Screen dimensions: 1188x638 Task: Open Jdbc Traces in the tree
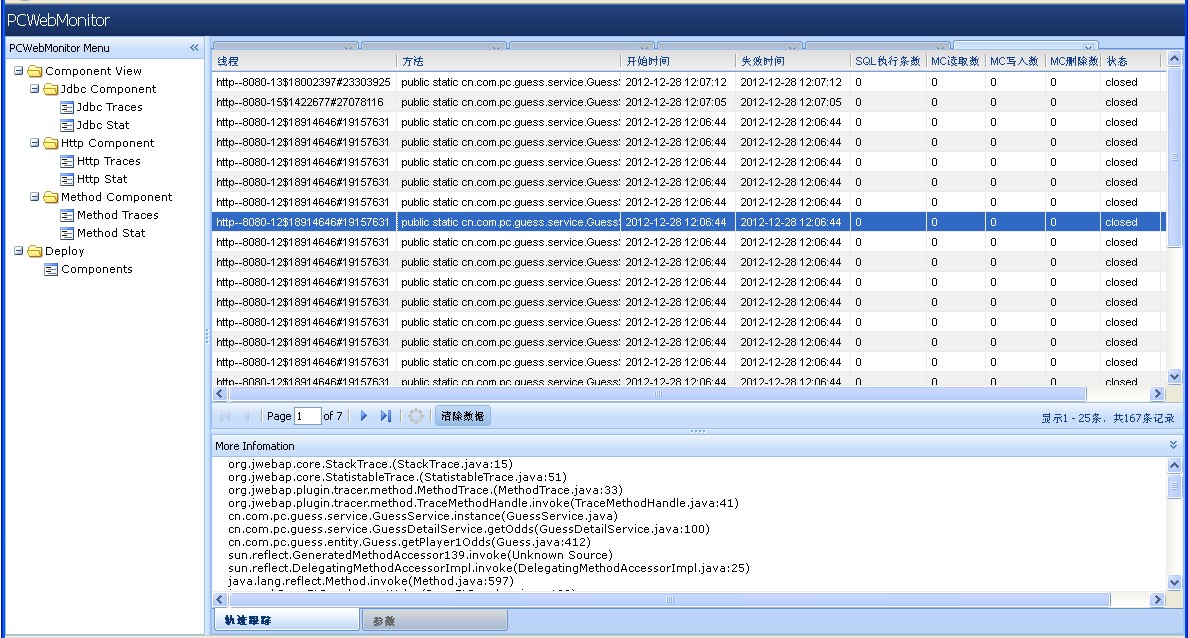pos(109,107)
